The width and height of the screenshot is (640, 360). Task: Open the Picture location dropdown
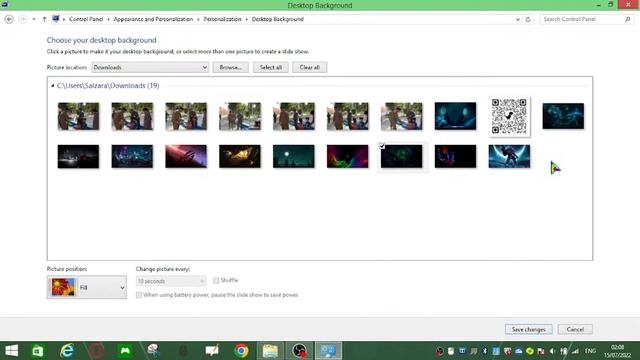150,67
